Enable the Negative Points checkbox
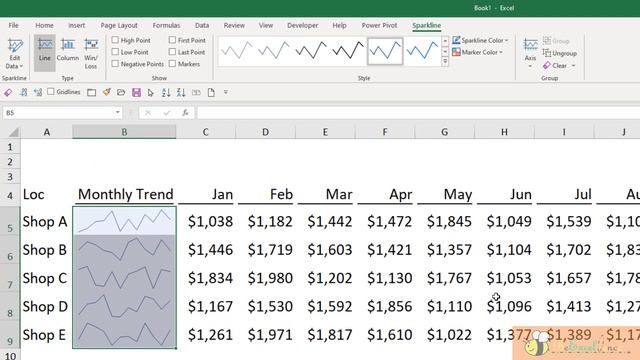640x360 pixels. click(x=115, y=63)
